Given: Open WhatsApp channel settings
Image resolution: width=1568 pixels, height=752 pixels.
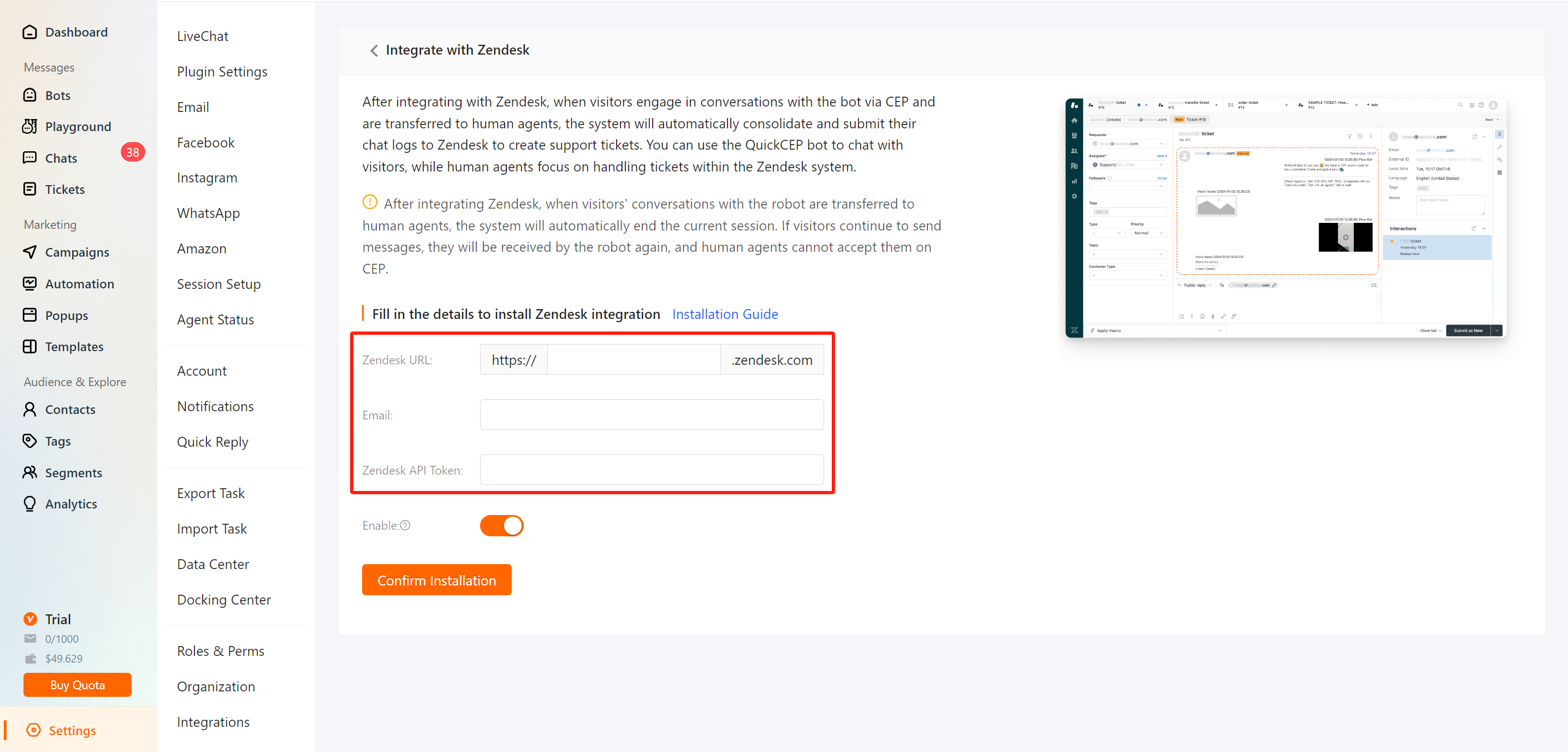Looking at the screenshot, I should pyautogui.click(x=208, y=213).
